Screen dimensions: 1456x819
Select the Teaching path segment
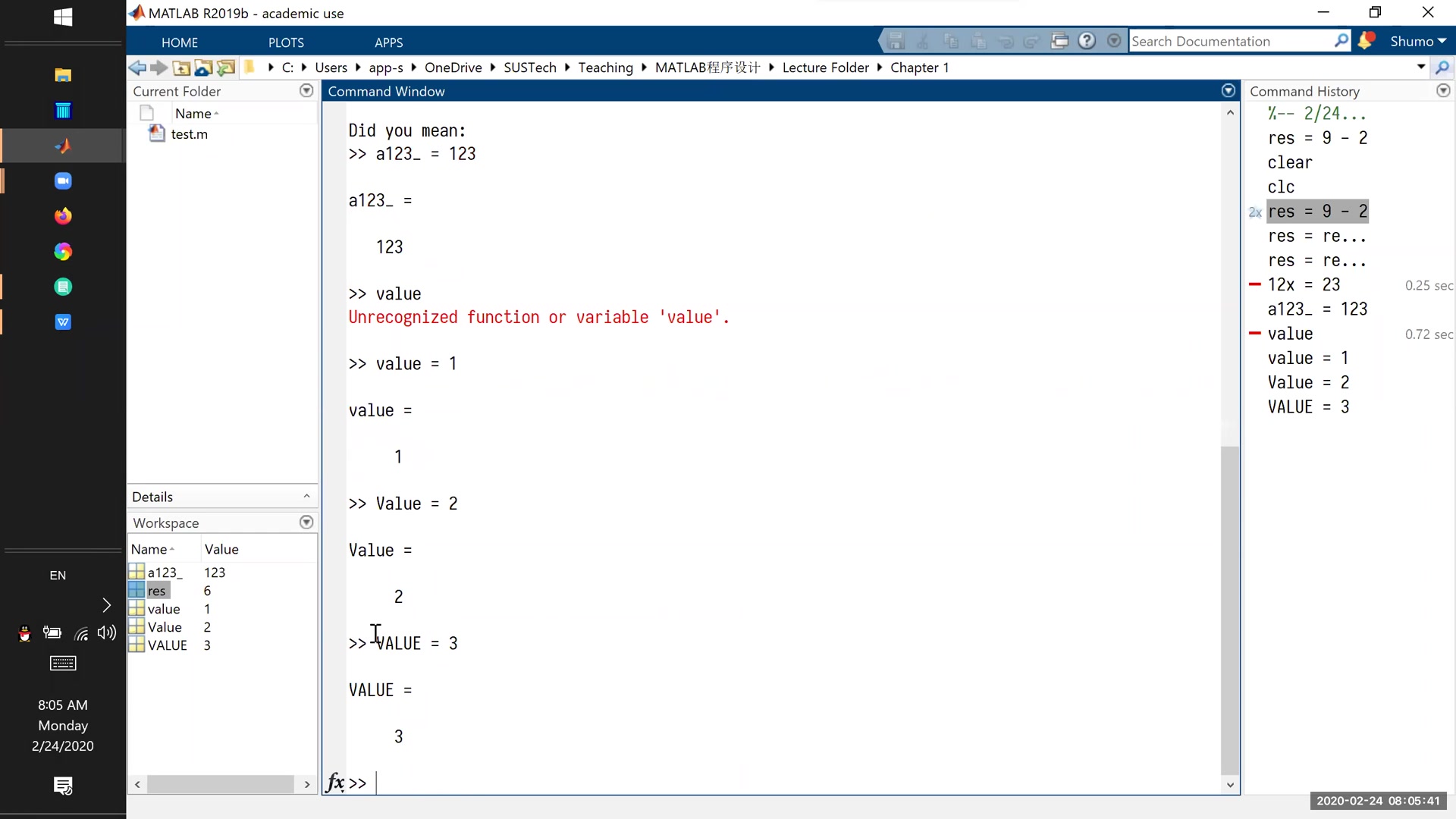pos(605,67)
